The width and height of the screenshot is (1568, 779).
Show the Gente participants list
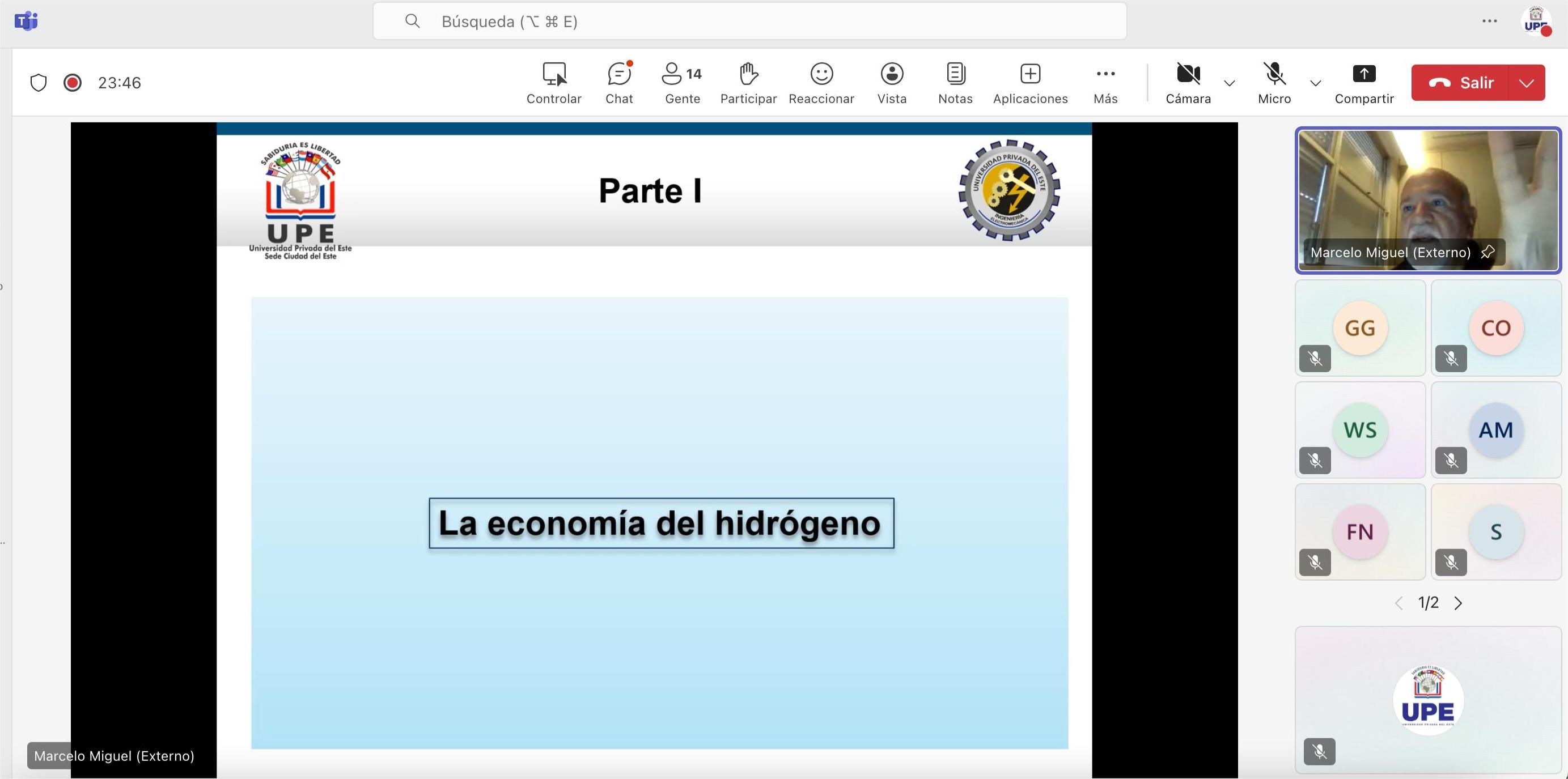click(x=682, y=83)
